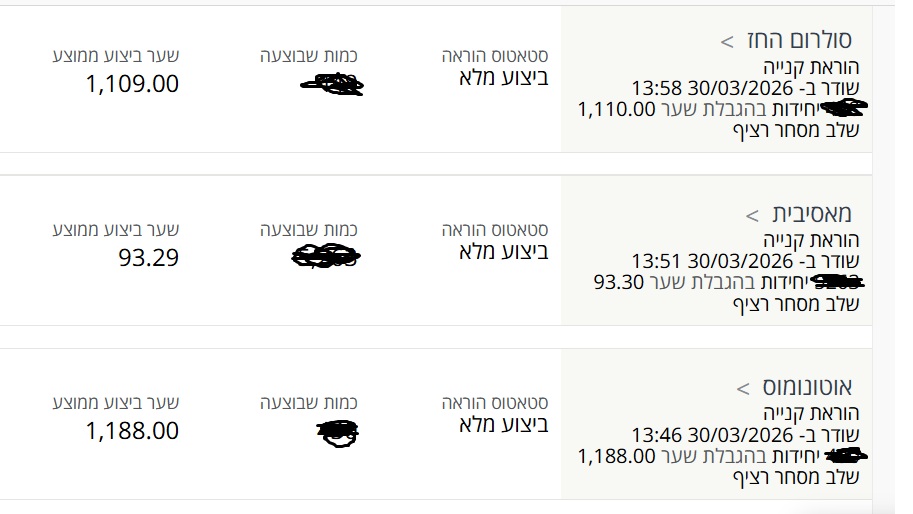The image size is (913, 514).
Task: Open the מאסיבית stock name
Action: [x=812, y=214]
